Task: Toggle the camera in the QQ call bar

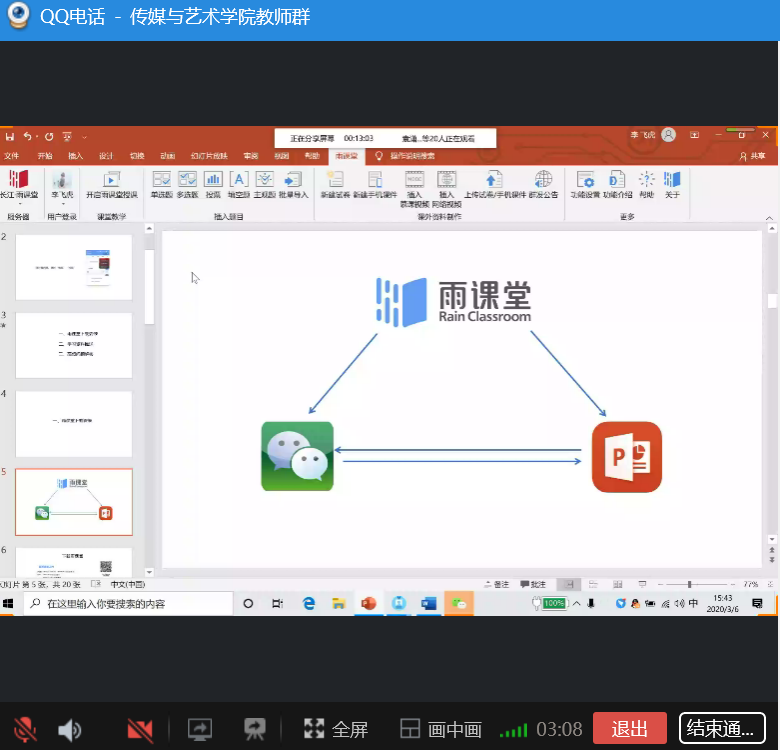Action: point(140,730)
